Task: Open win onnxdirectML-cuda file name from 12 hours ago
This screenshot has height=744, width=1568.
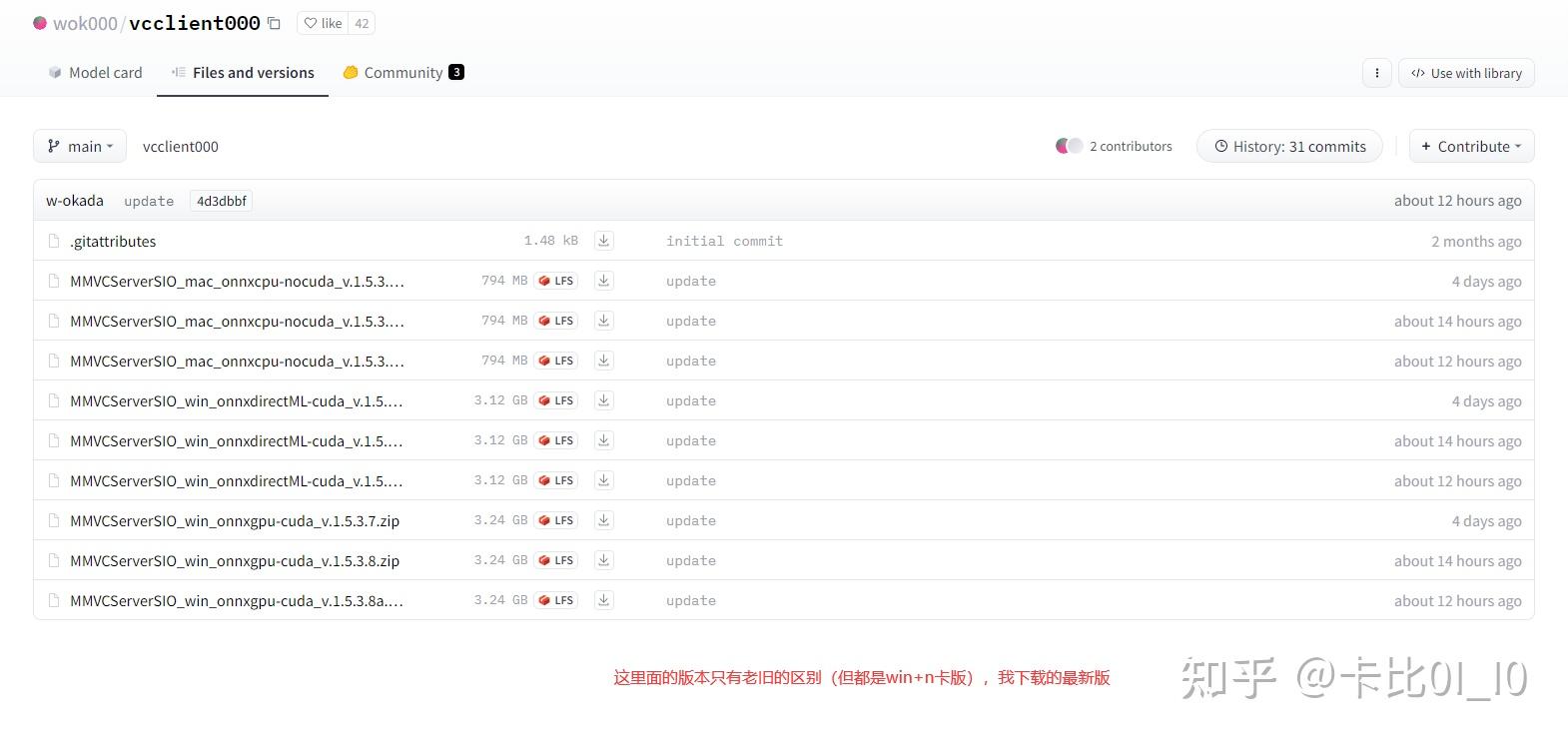Action: click(x=237, y=481)
